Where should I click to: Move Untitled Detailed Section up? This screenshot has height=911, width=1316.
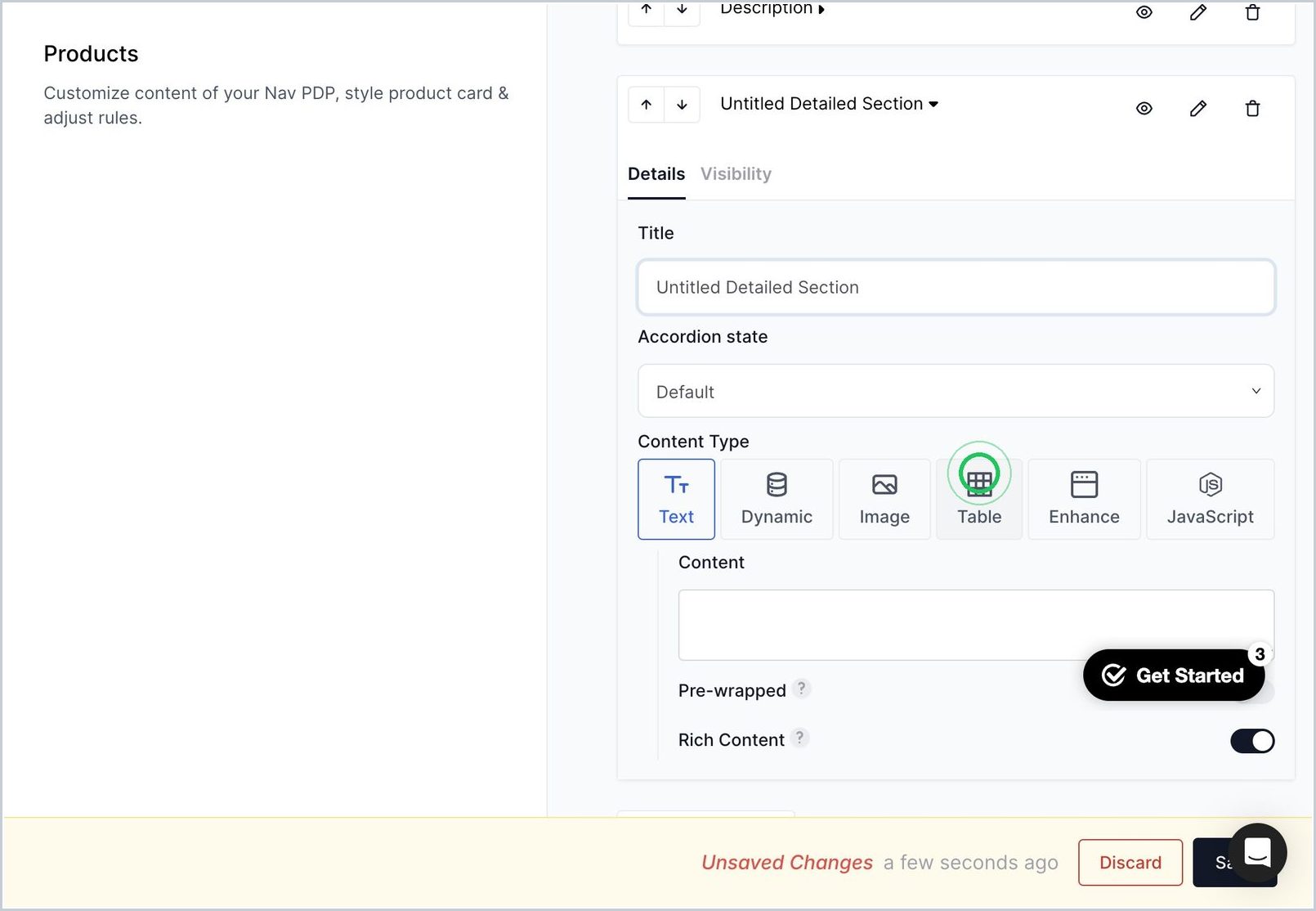[x=647, y=105]
